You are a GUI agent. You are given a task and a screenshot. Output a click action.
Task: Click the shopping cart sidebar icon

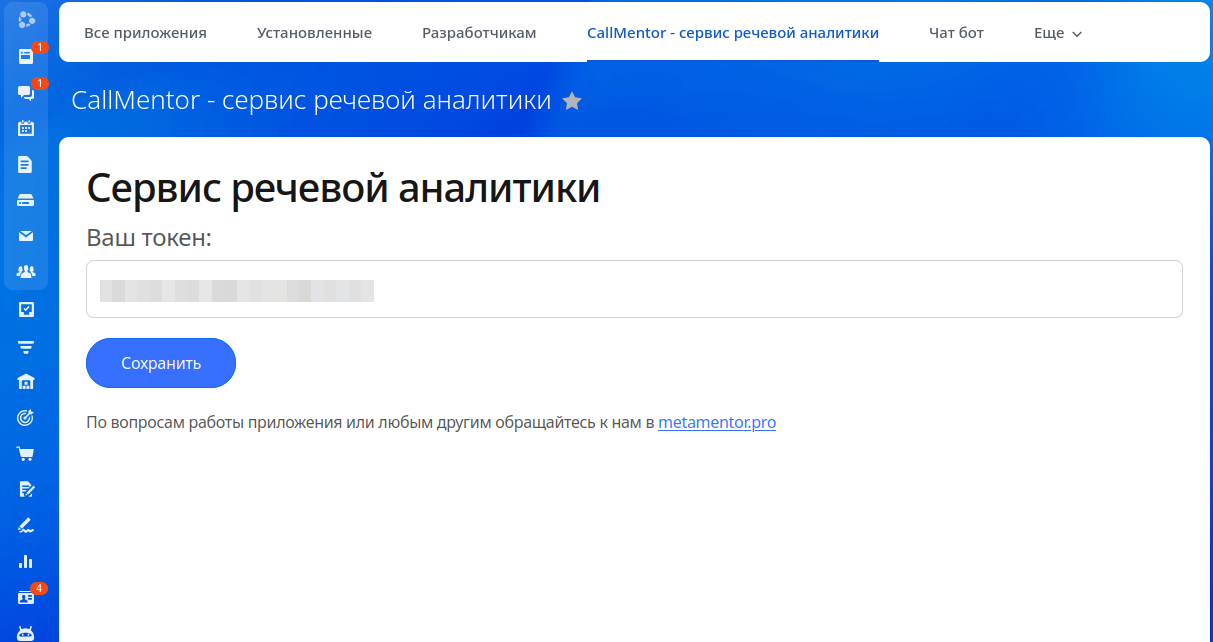(x=26, y=453)
